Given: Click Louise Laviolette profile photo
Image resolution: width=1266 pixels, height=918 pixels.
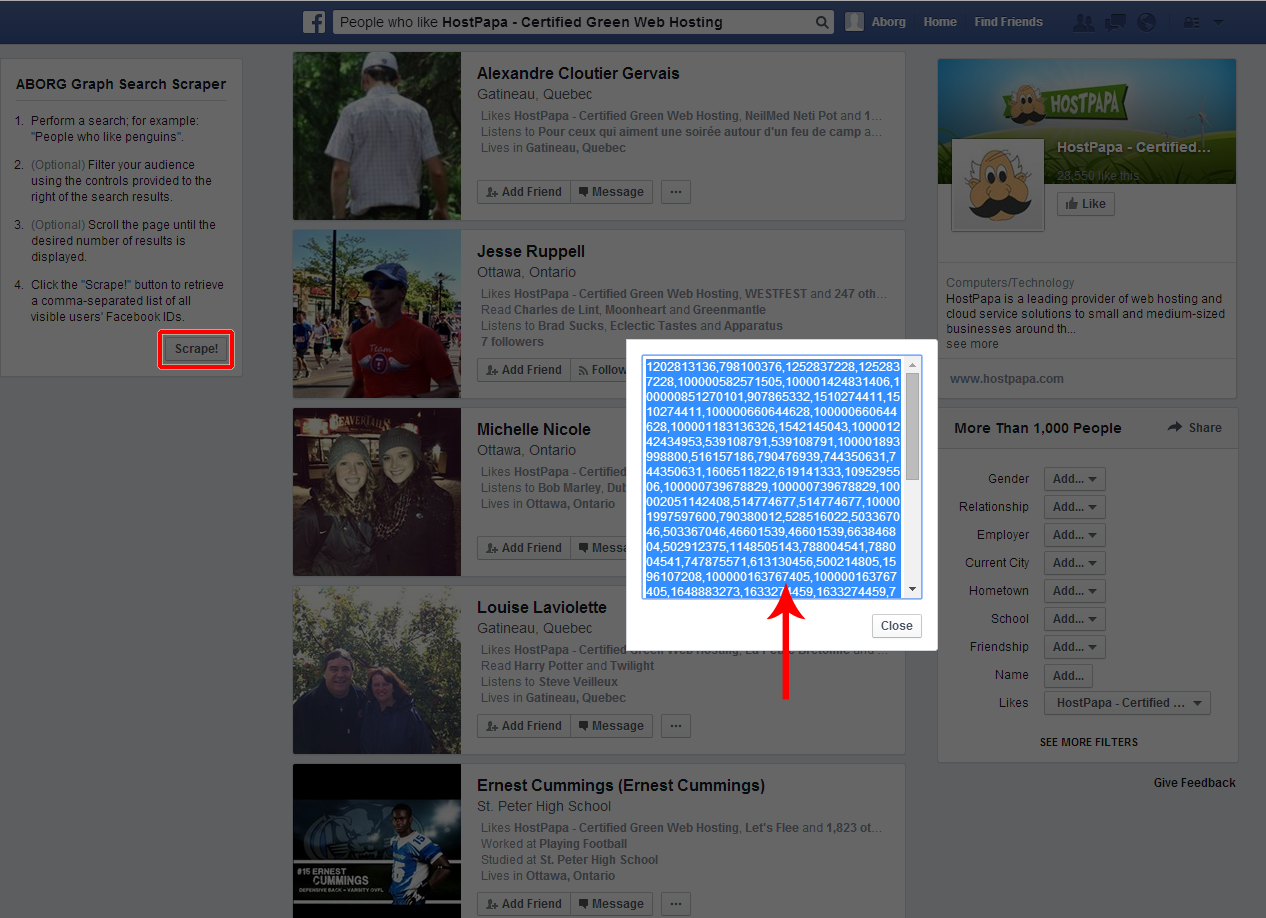Looking at the screenshot, I should pos(377,670).
